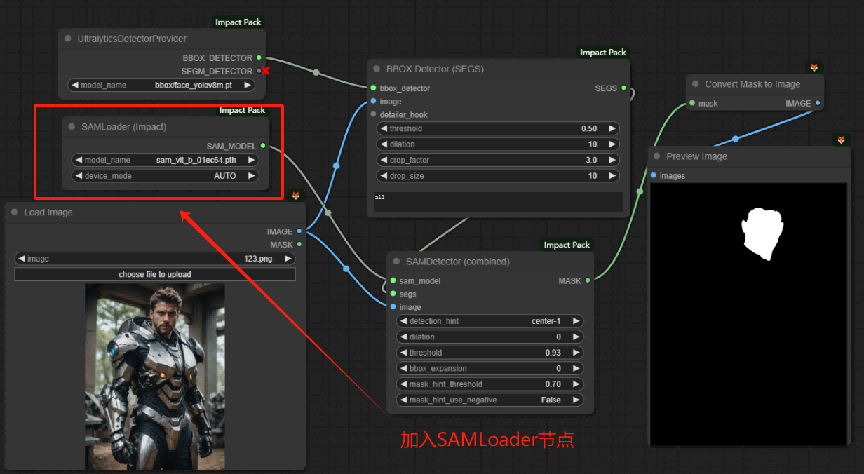Click choose file to upload button

[154, 274]
